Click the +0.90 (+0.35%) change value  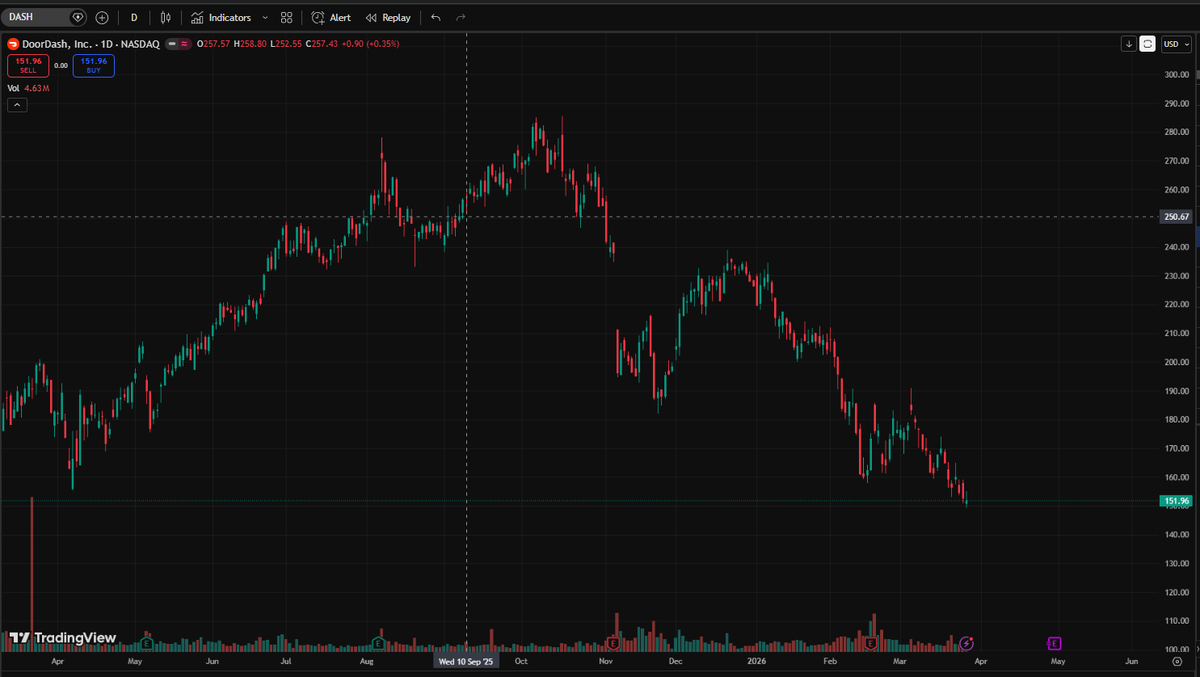point(372,44)
